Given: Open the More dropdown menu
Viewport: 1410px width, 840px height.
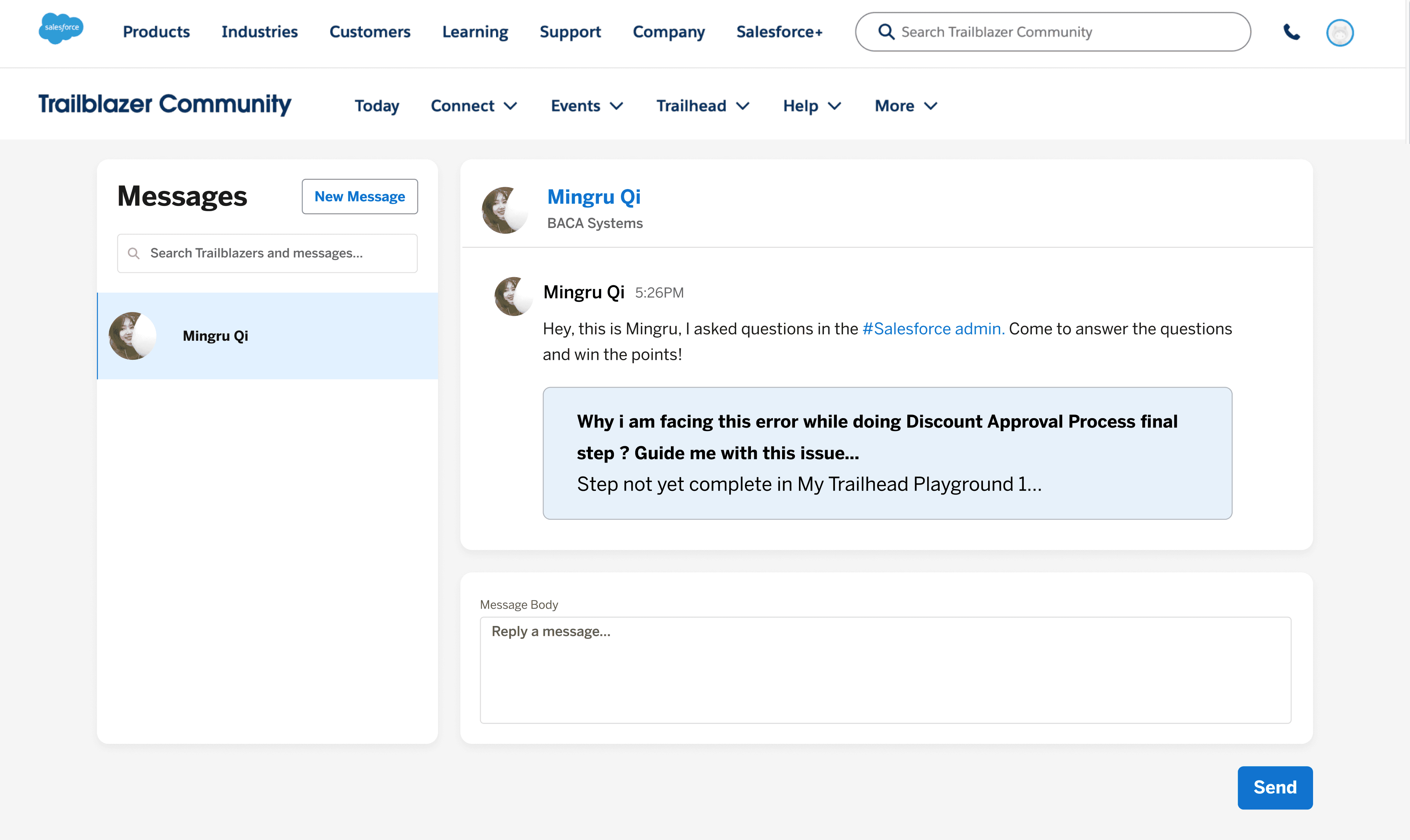Looking at the screenshot, I should 905,106.
